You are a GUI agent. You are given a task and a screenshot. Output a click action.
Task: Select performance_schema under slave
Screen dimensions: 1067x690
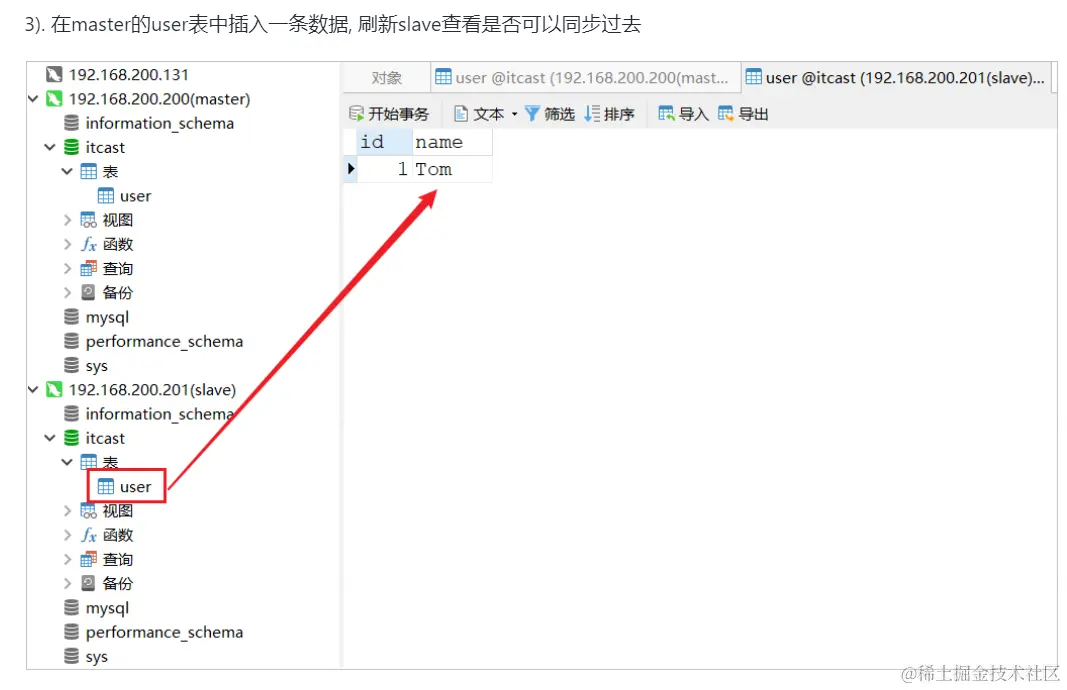coord(153,632)
